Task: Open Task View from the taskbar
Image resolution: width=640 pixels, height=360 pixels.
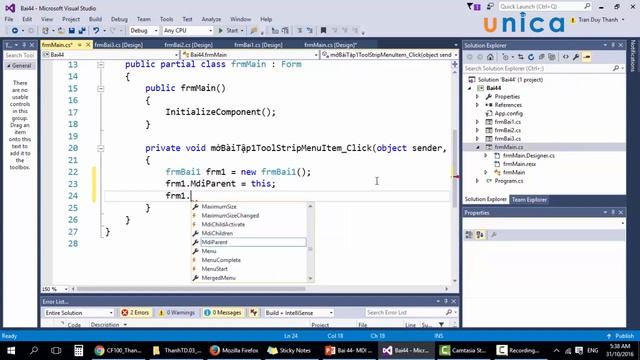Action: 56,350
